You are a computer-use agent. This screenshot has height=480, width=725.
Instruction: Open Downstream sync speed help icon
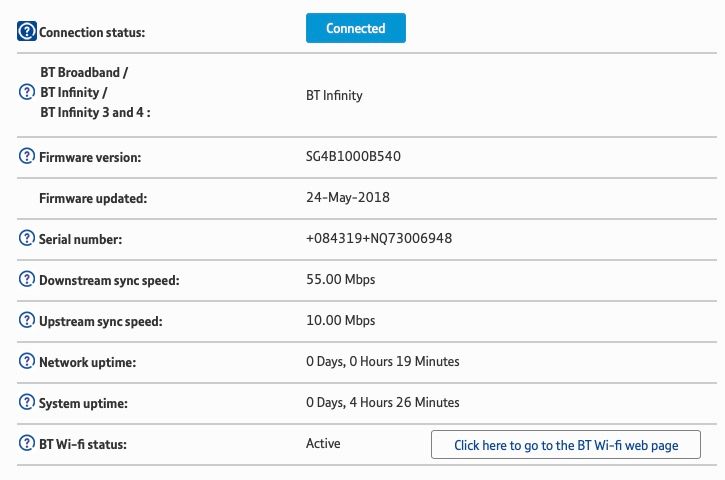(x=27, y=280)
